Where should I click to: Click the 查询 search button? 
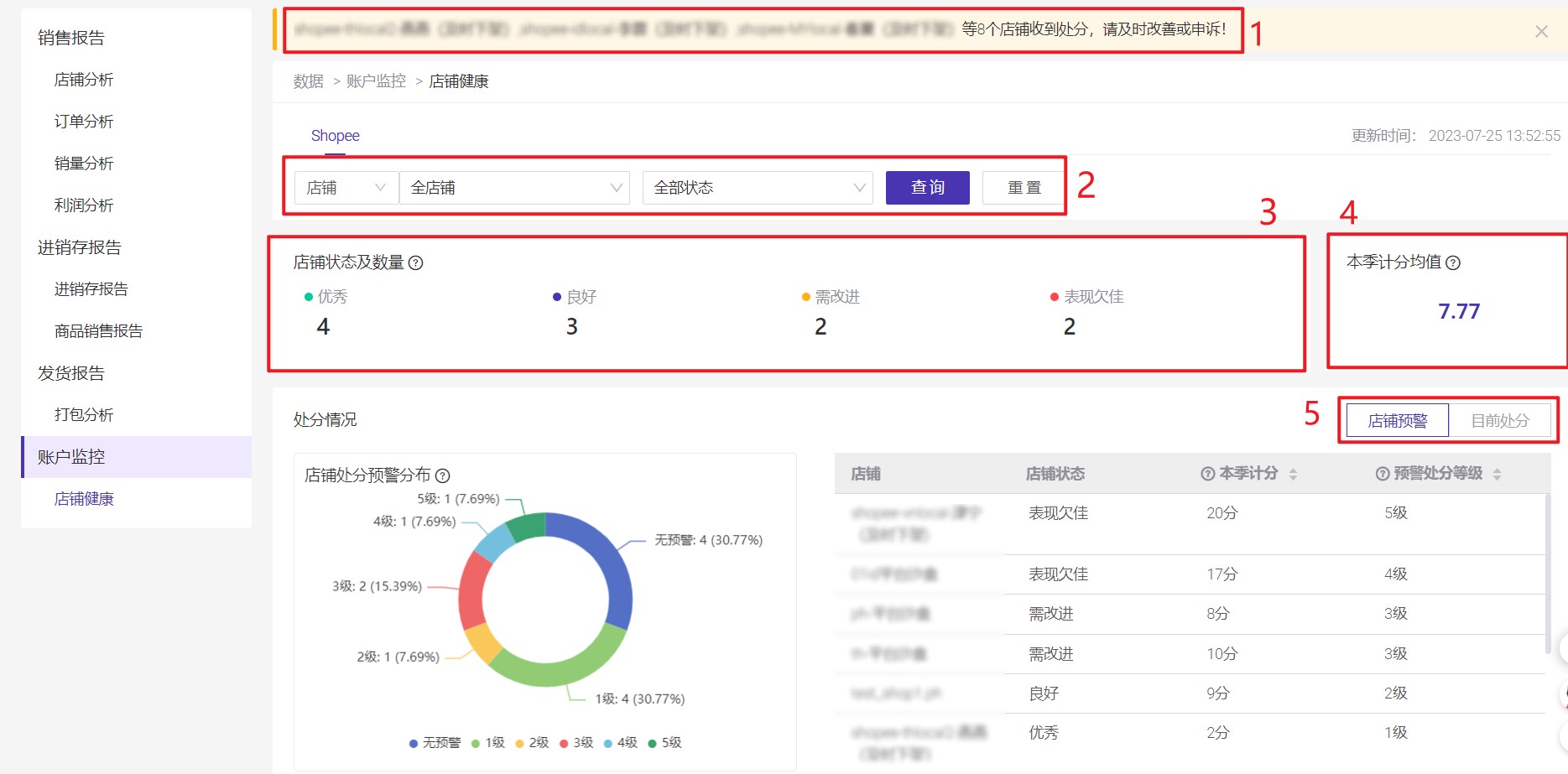[x=927, y=188]
